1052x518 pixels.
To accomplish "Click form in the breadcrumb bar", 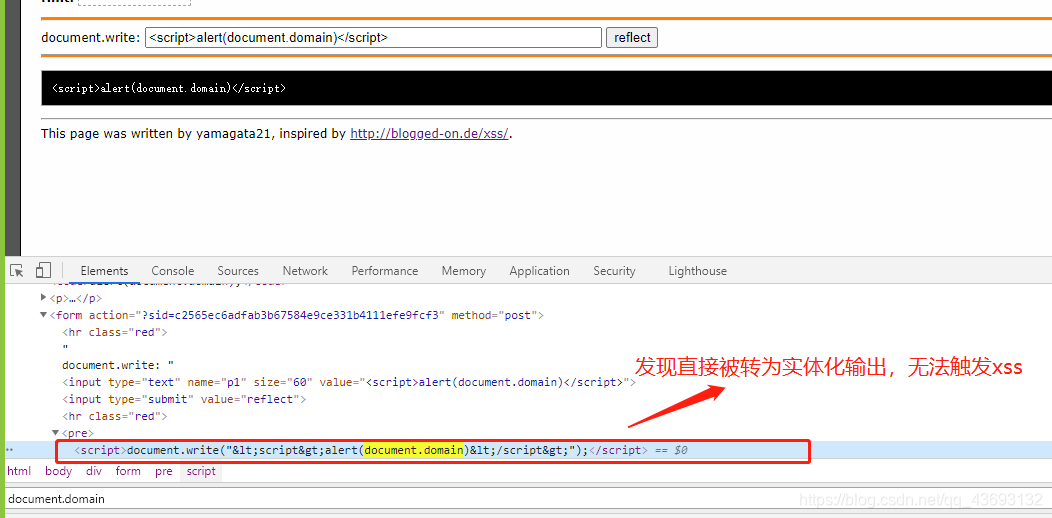I will pyautogui.click(x=127, y=471).
